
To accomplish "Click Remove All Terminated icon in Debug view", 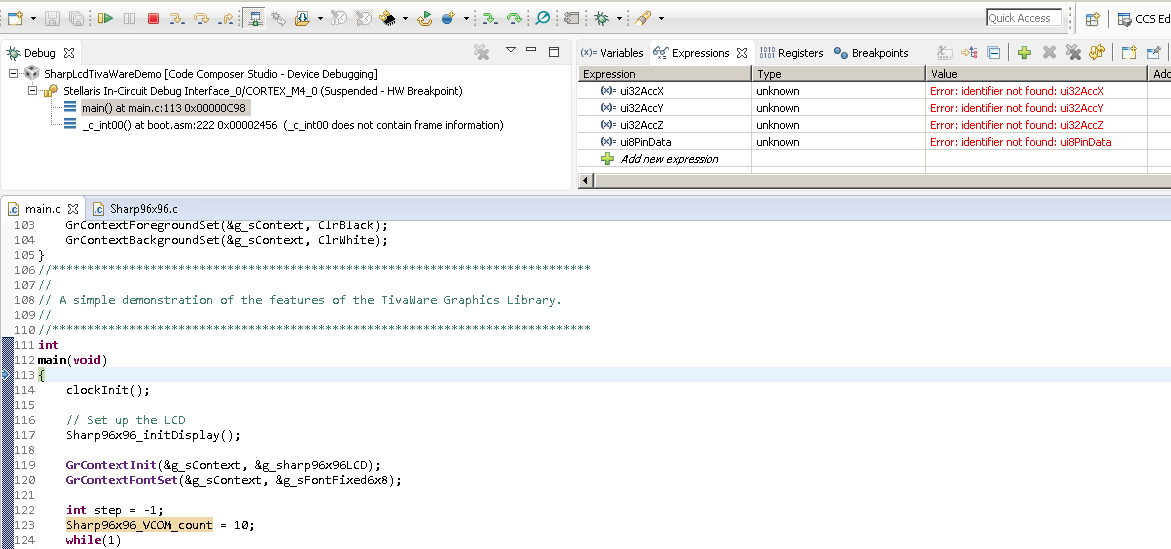I will 482,52.
